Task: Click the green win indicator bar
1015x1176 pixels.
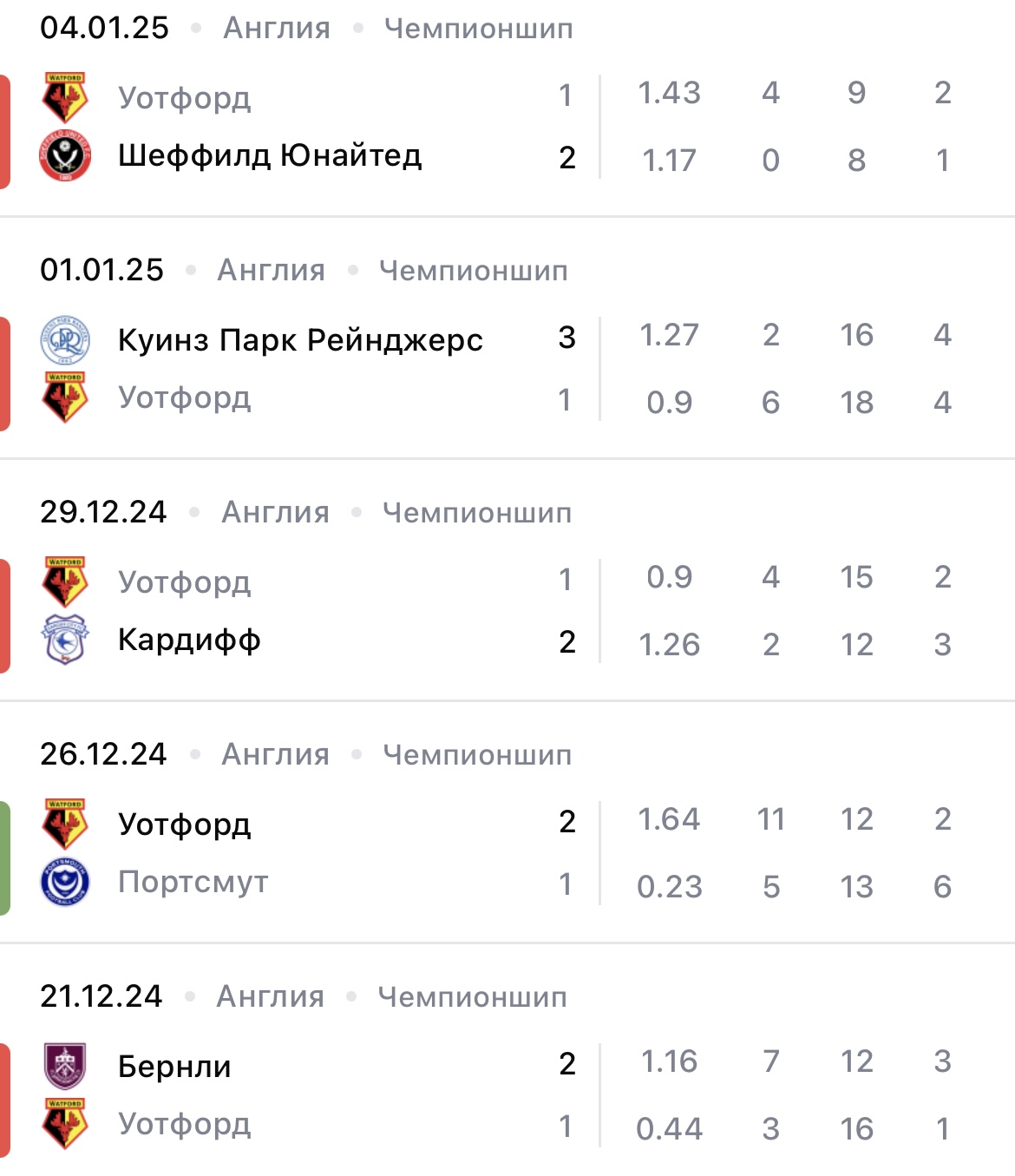Action: tap(4, 857)
